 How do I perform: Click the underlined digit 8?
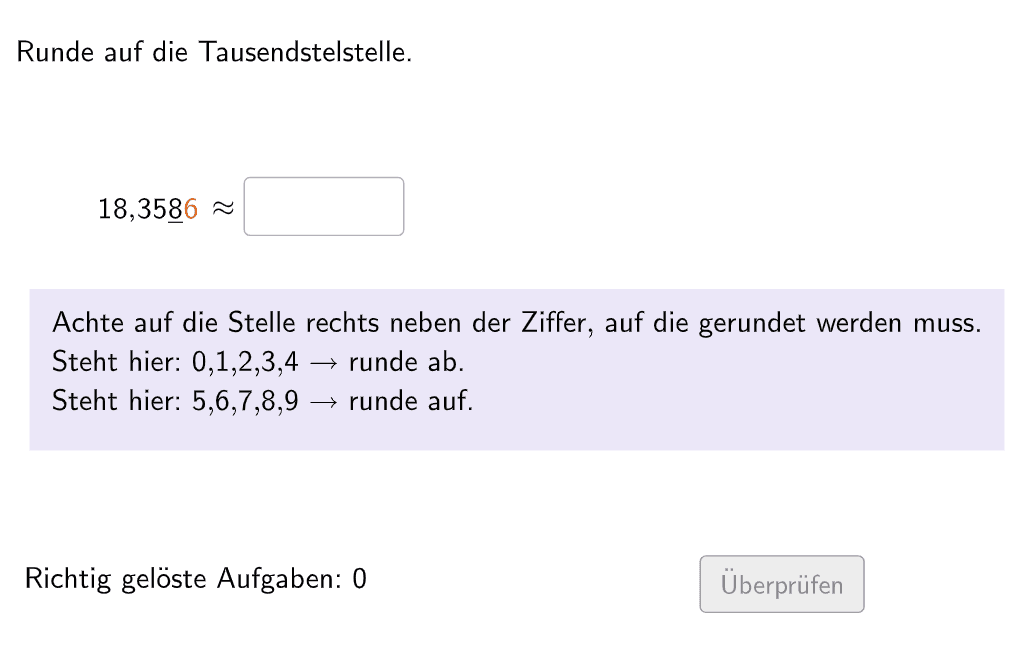[x=176, y=208]
